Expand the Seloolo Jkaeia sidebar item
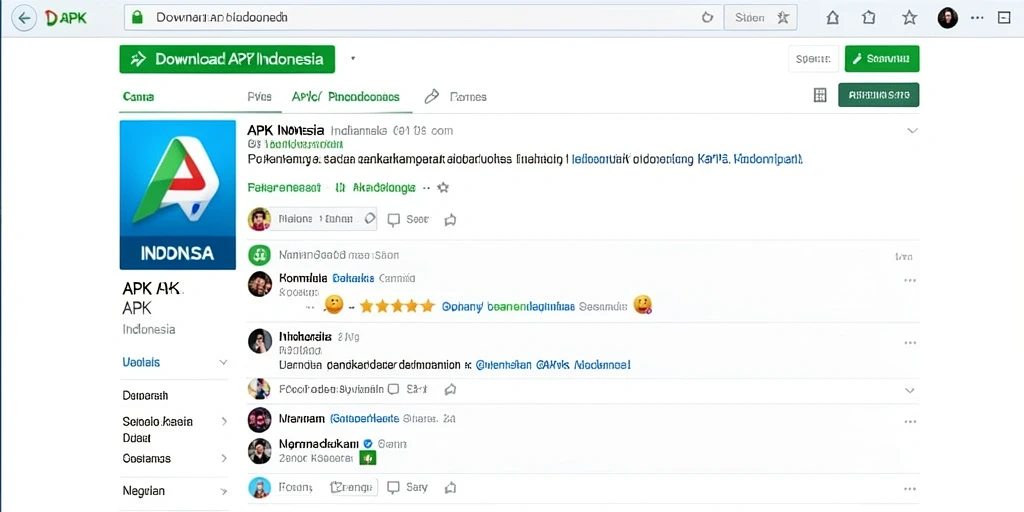The height and width of the screenshot is (512, 1024). [224, 421]
